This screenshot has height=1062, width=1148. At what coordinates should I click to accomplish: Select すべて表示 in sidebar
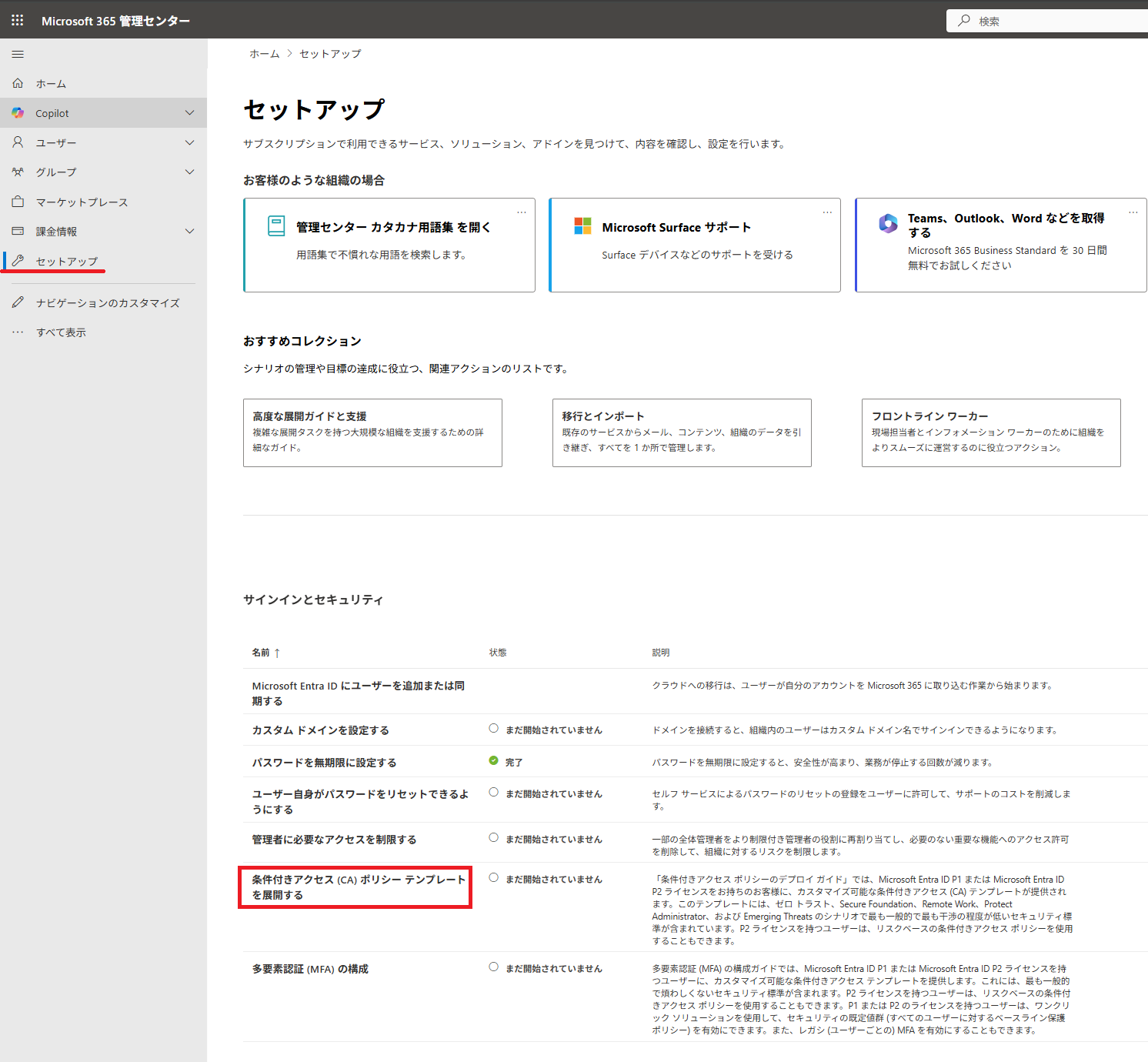click(x=103, y=332)
